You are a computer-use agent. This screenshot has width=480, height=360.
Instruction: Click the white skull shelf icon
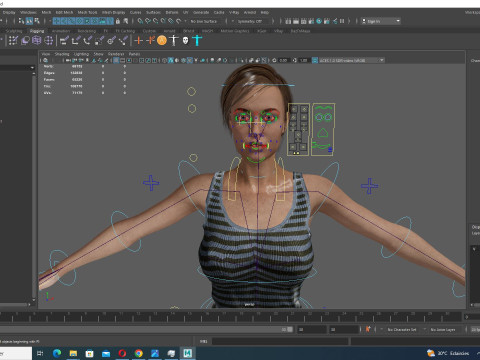[x=185, y=41]
